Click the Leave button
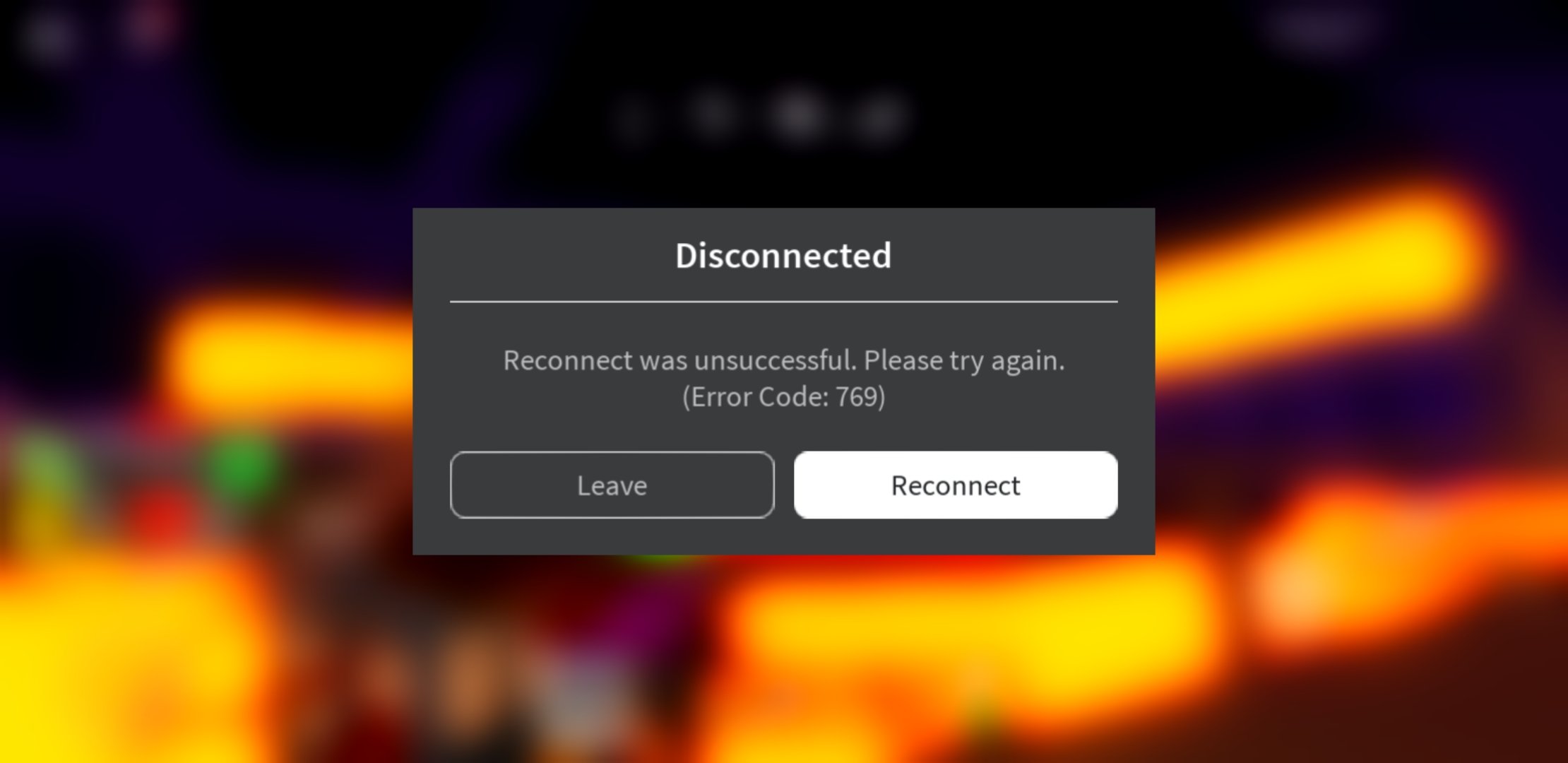Screen dimensions: 1568x763 [x=612, y=485]
